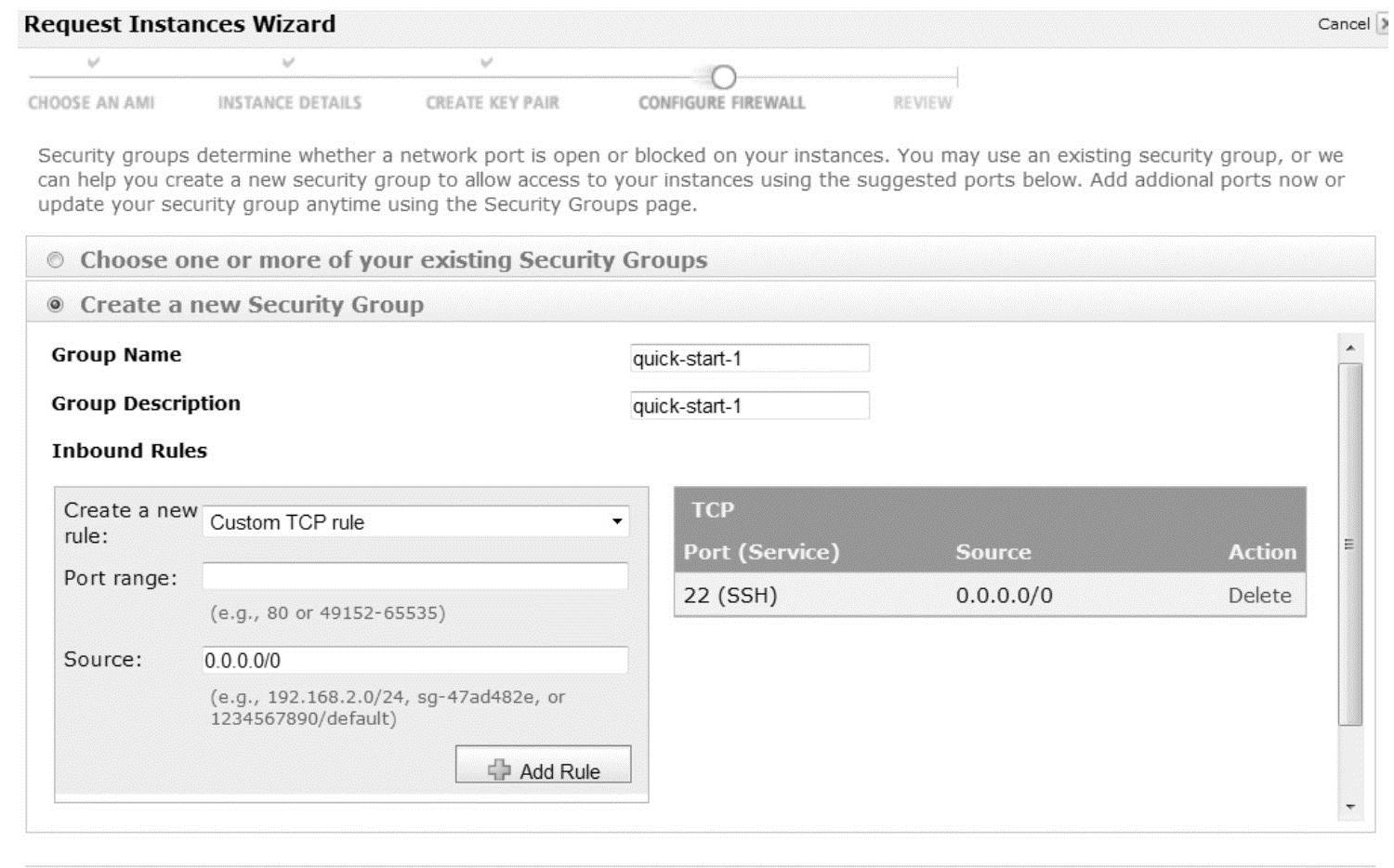This screenshot has width=1394, height=868.
Task: Select existing Security Groups radio option
Action: pyautogui.click(x=56, y=260)
